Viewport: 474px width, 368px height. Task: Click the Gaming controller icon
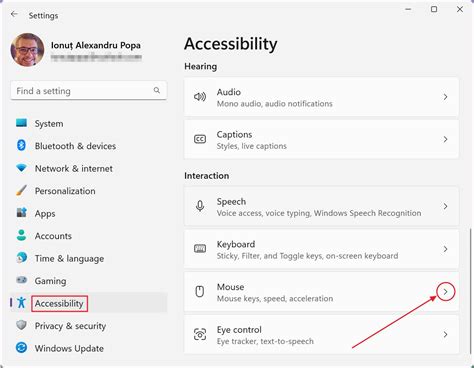click(22, 280)
